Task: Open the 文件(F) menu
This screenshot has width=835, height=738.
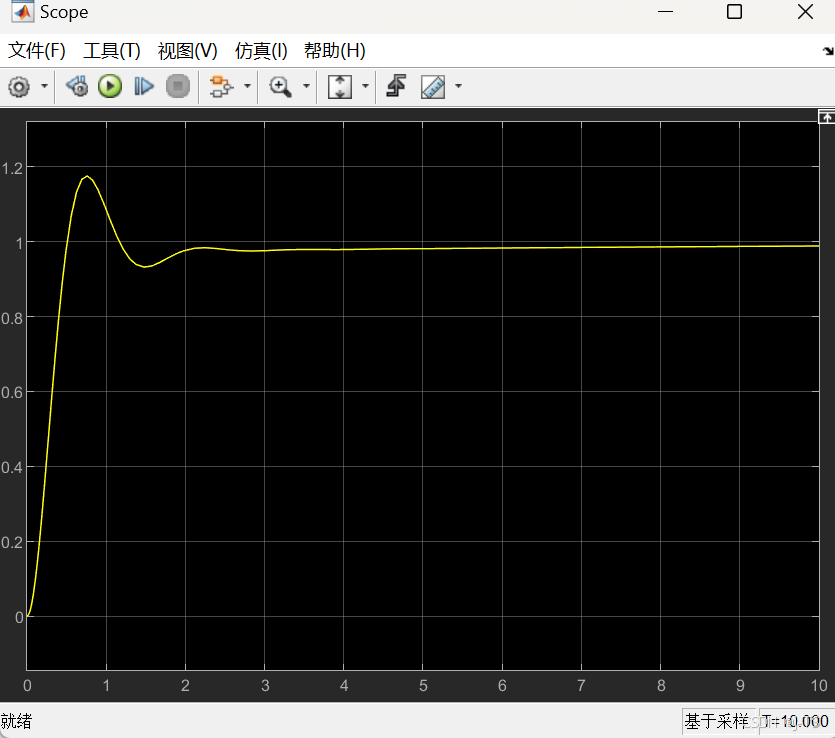Action: click(37, 51)
